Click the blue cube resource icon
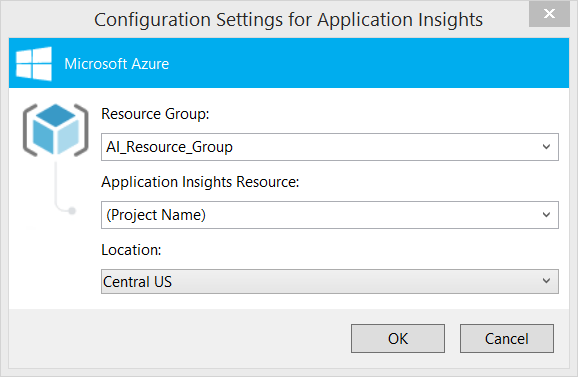578x377 pixels. click(x=56, y=129)
